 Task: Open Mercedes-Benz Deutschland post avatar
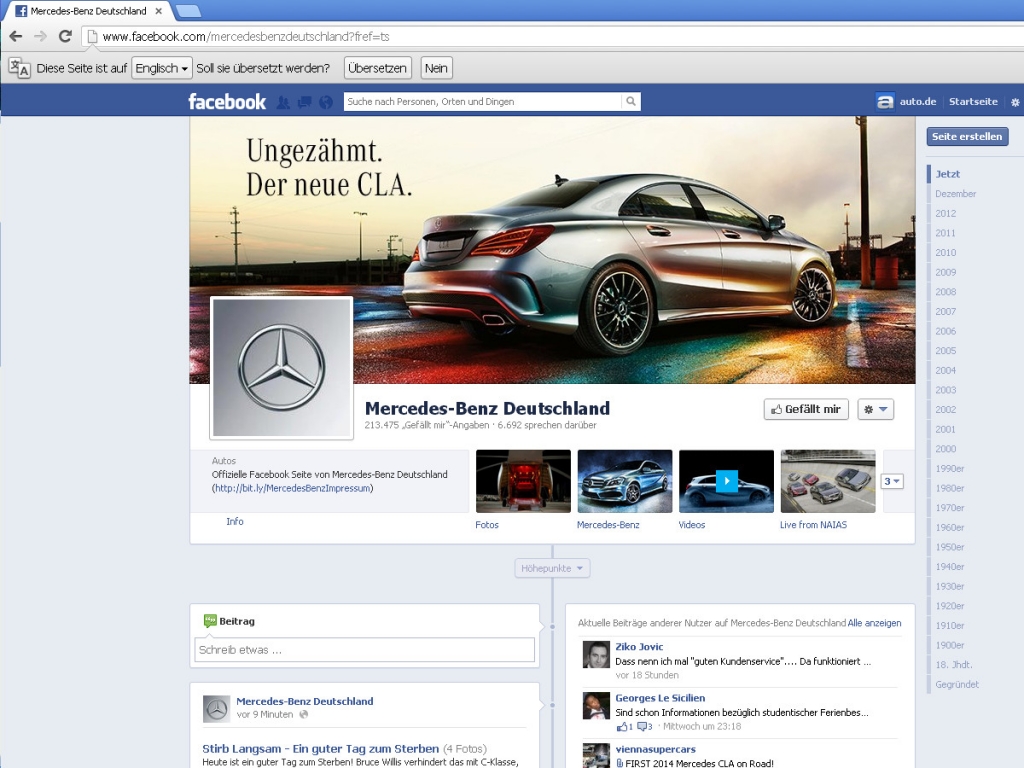click(216, 709)
